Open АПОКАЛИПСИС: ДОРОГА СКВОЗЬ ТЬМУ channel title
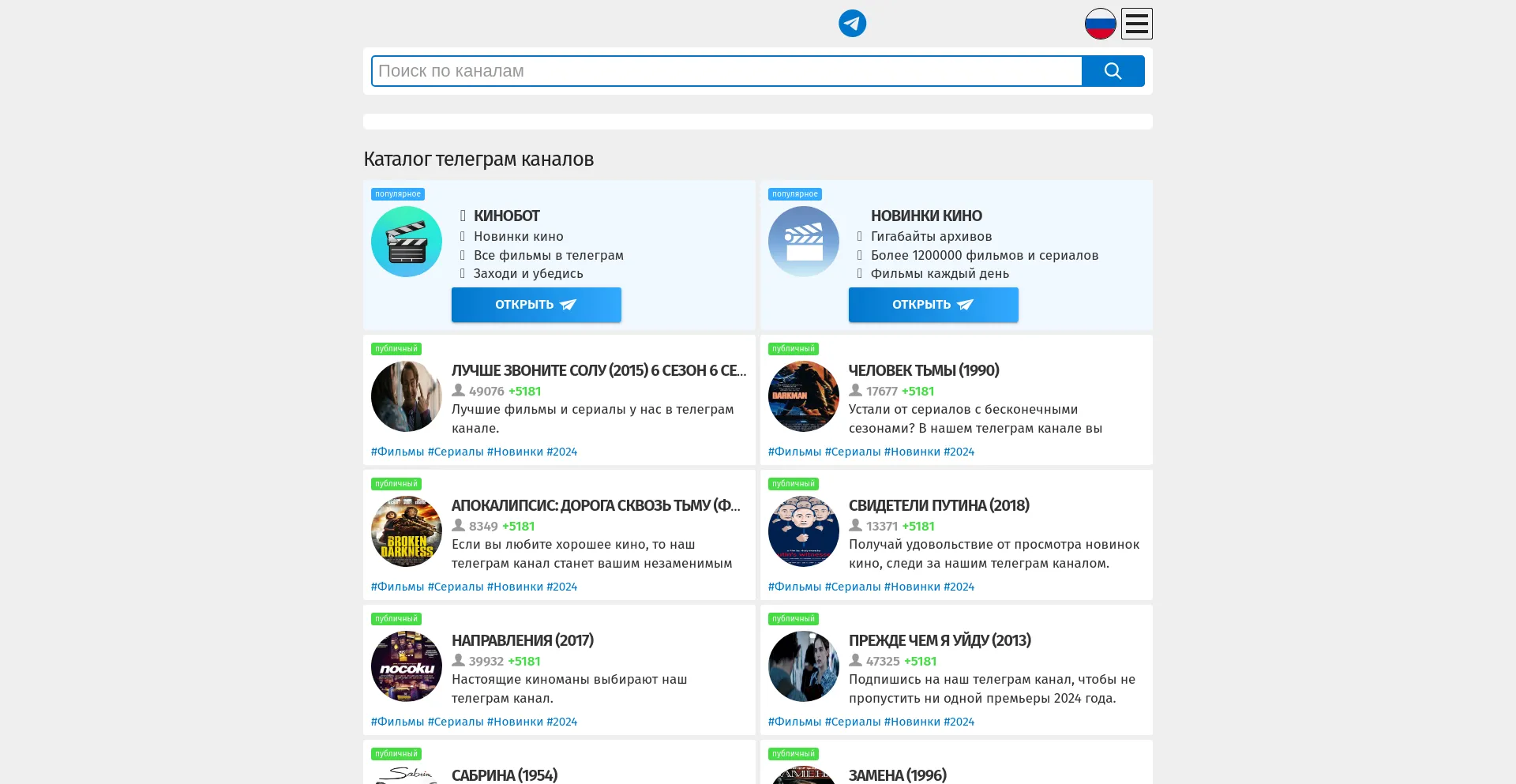This screenshot has width=1516, height=784. point(596,505)
